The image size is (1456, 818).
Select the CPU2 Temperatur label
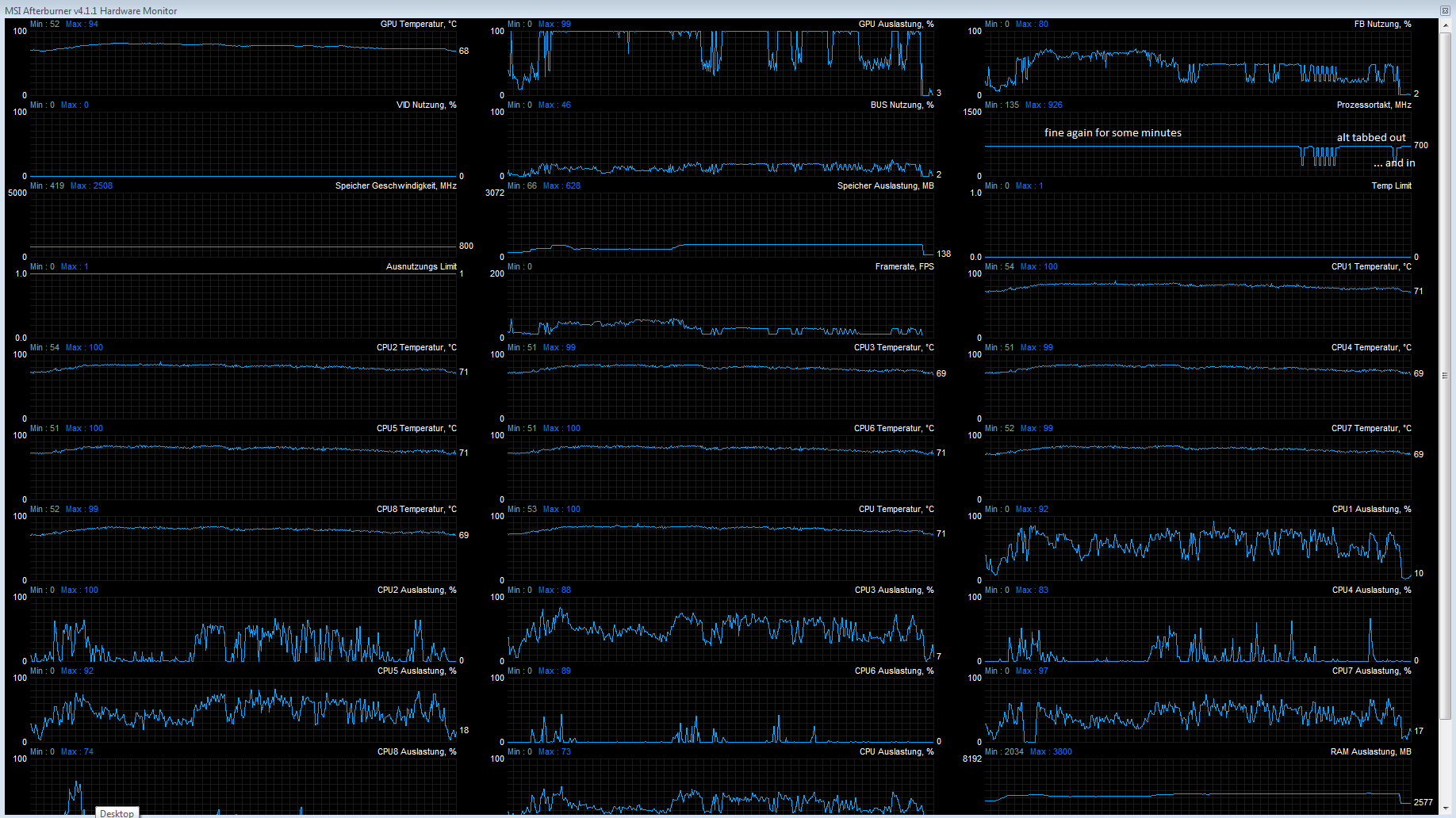coord(416,348)
